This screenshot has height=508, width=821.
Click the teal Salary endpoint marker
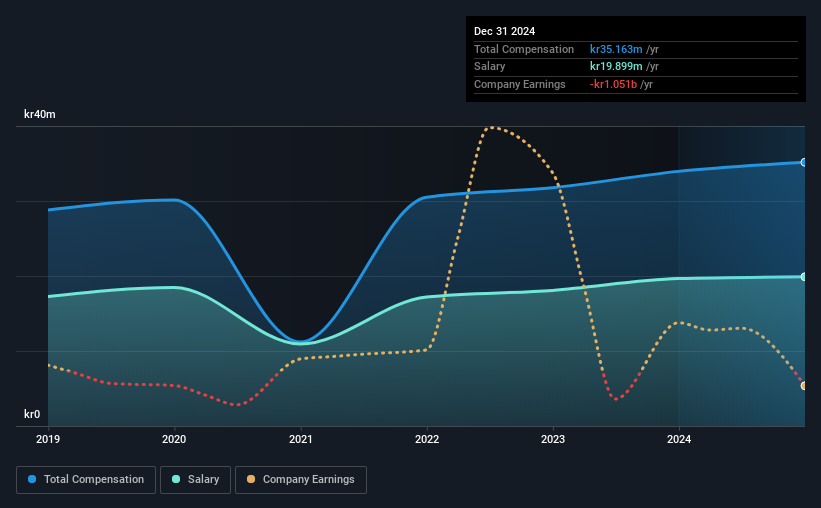pos(804,277)
